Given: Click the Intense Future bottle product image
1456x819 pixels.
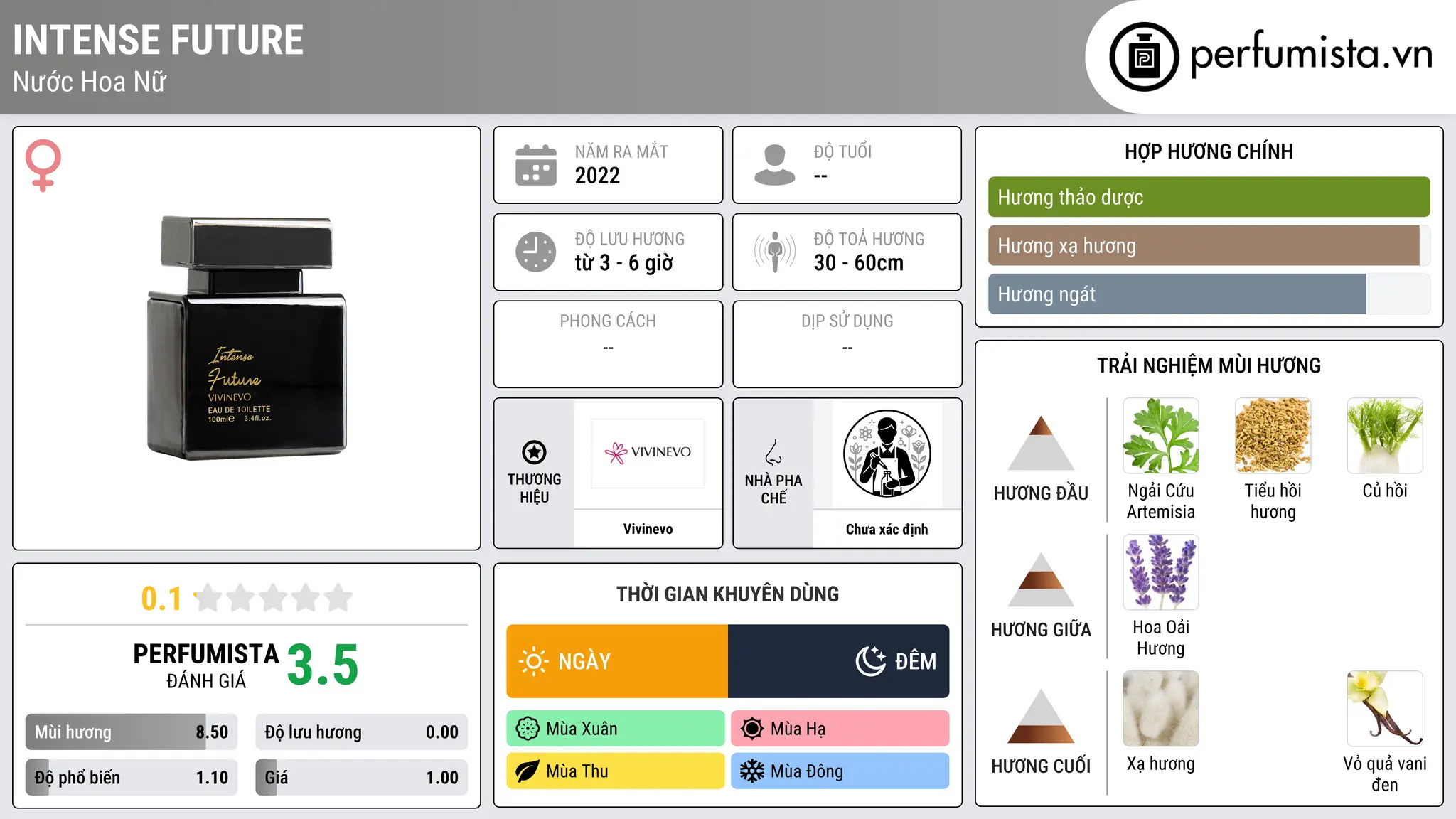Looking at the screenshot, I should (x=247, y=338).
